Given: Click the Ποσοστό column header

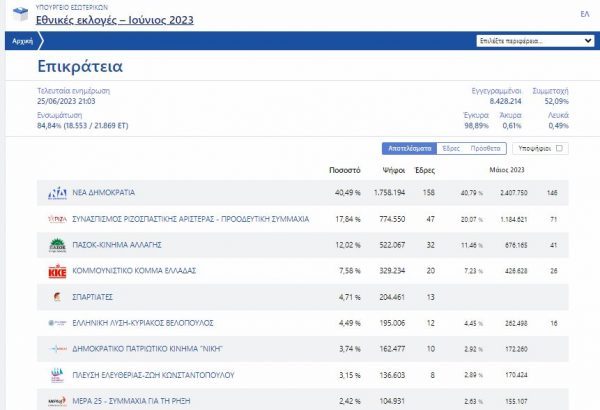Looking at the screenshot, I should pyautogui.click(x=344, y=170).
